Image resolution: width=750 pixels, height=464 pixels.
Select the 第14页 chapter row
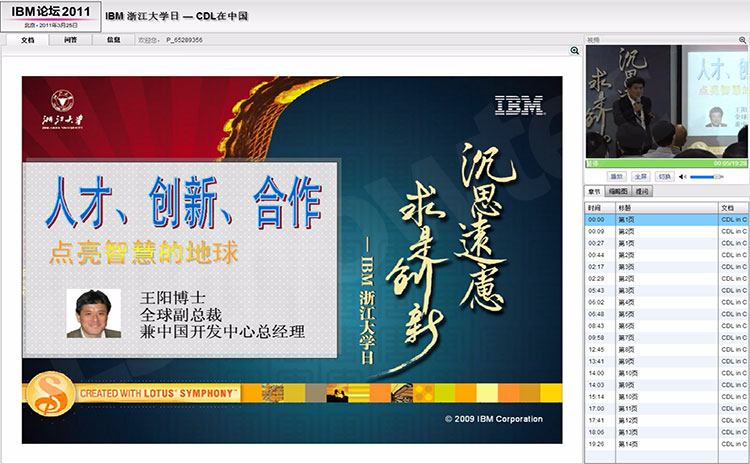pos(667,444)
